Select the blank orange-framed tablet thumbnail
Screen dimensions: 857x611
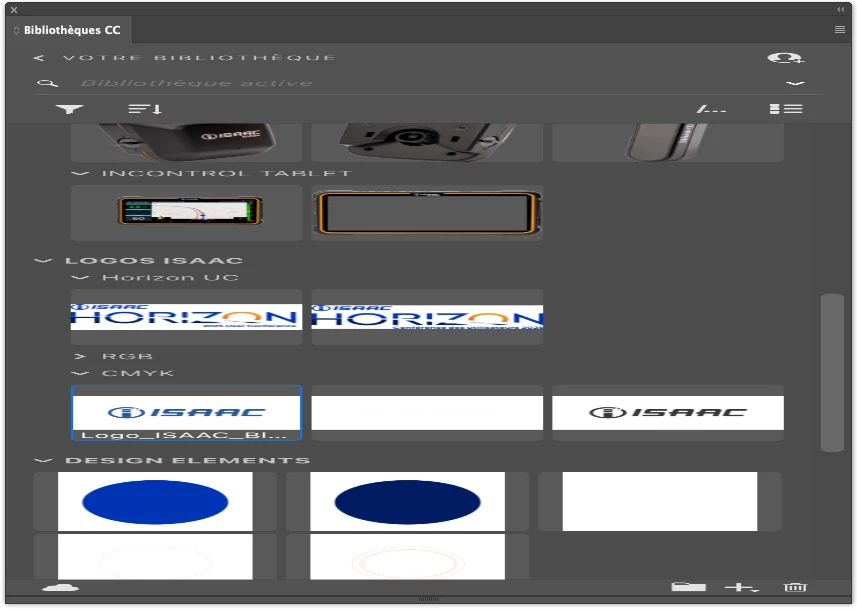click(x=427, y=213)
